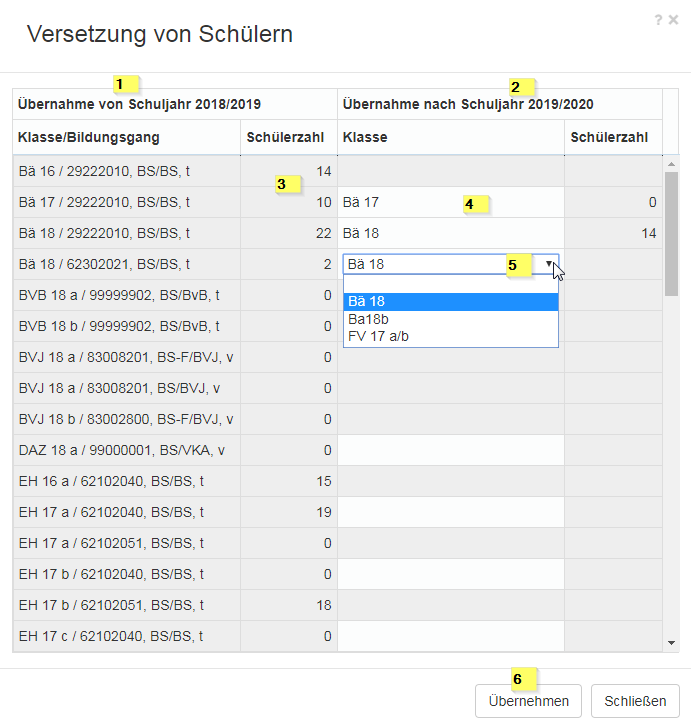
Task: Click empty class cell for EH 17 a / 62102040
Action: click(x=450, y=512)
